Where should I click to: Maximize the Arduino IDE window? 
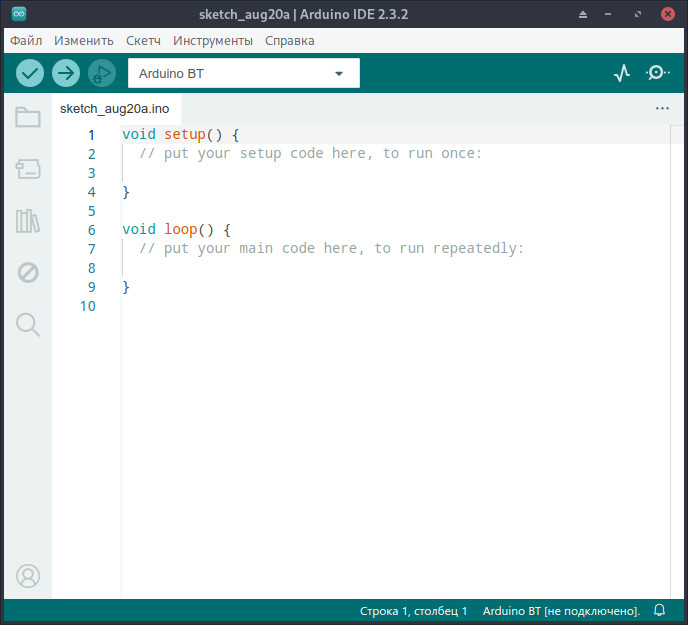pyautogui.click(x=638, y=14)
